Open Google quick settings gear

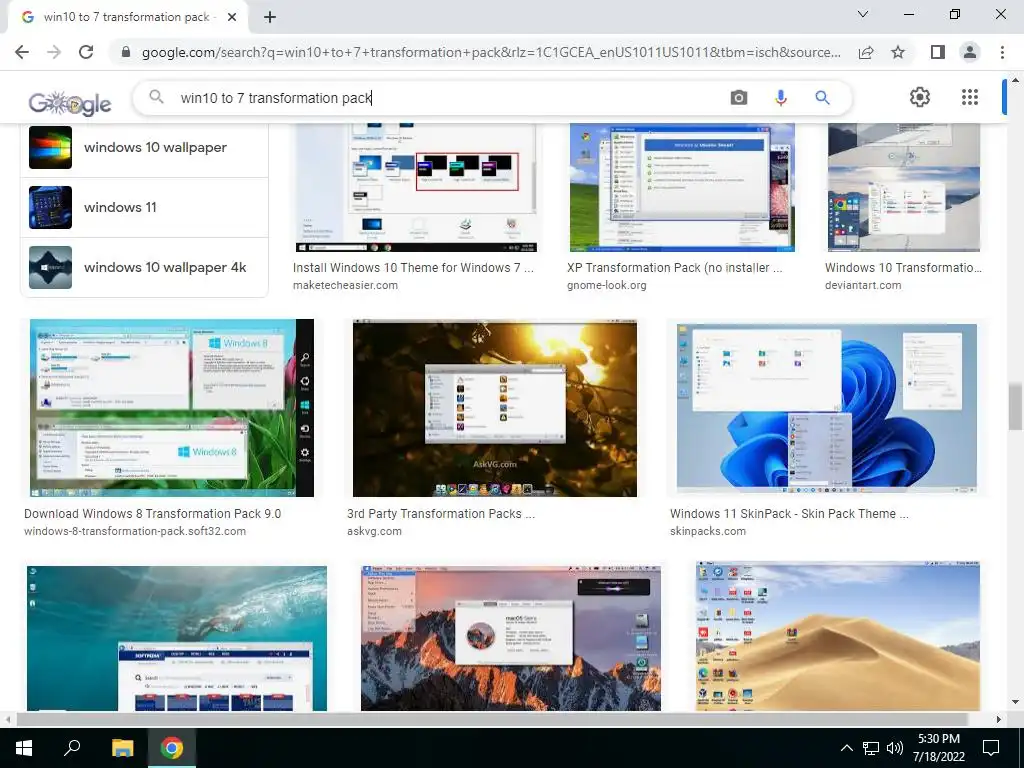(920, 97)
